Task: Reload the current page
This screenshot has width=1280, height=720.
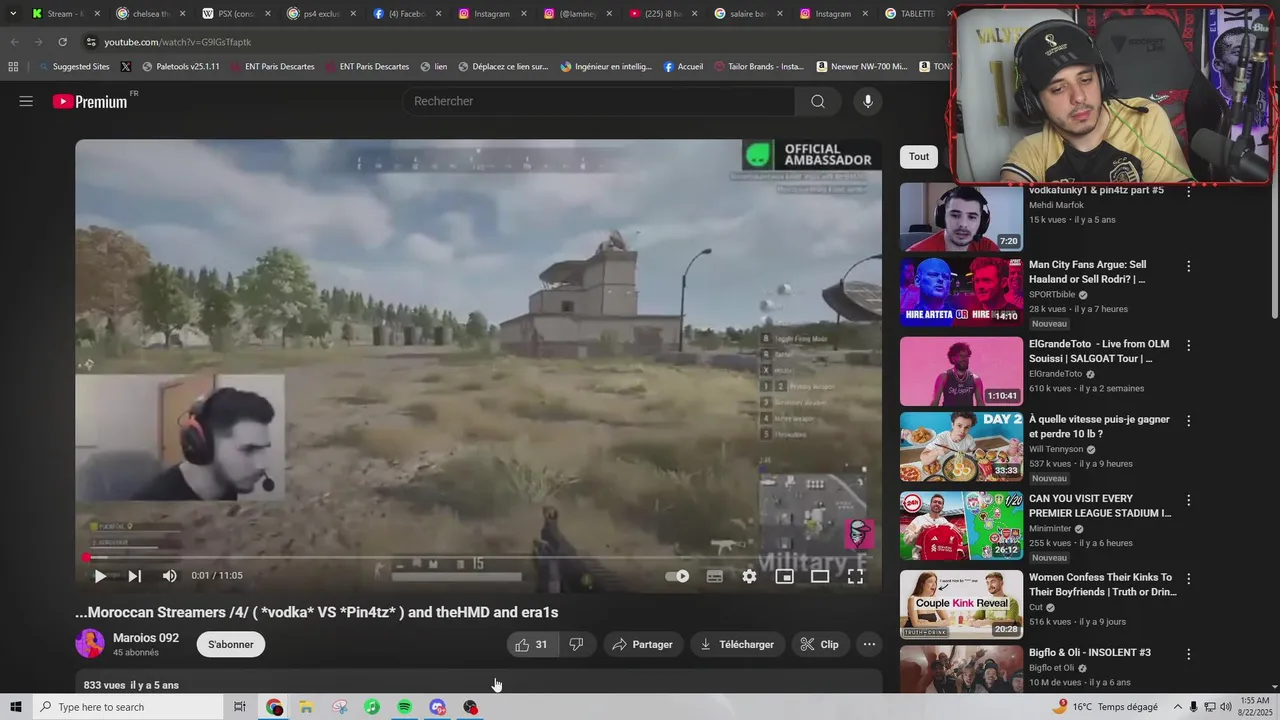Action: [62, 42]
